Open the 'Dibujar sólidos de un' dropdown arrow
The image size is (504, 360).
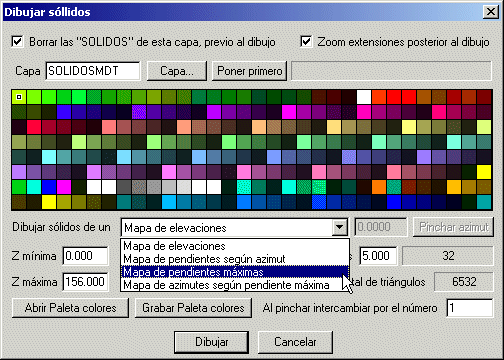tap(339, 227)
